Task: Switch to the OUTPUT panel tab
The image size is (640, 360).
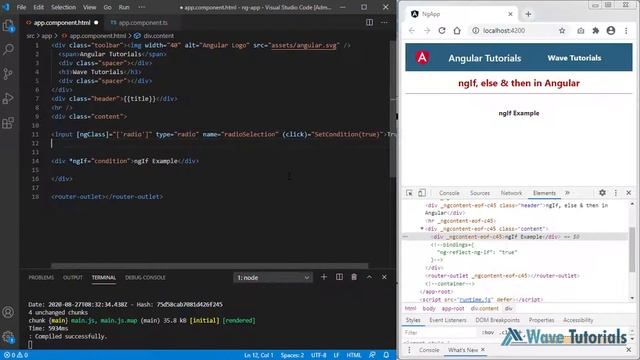Action: (73, 278)
